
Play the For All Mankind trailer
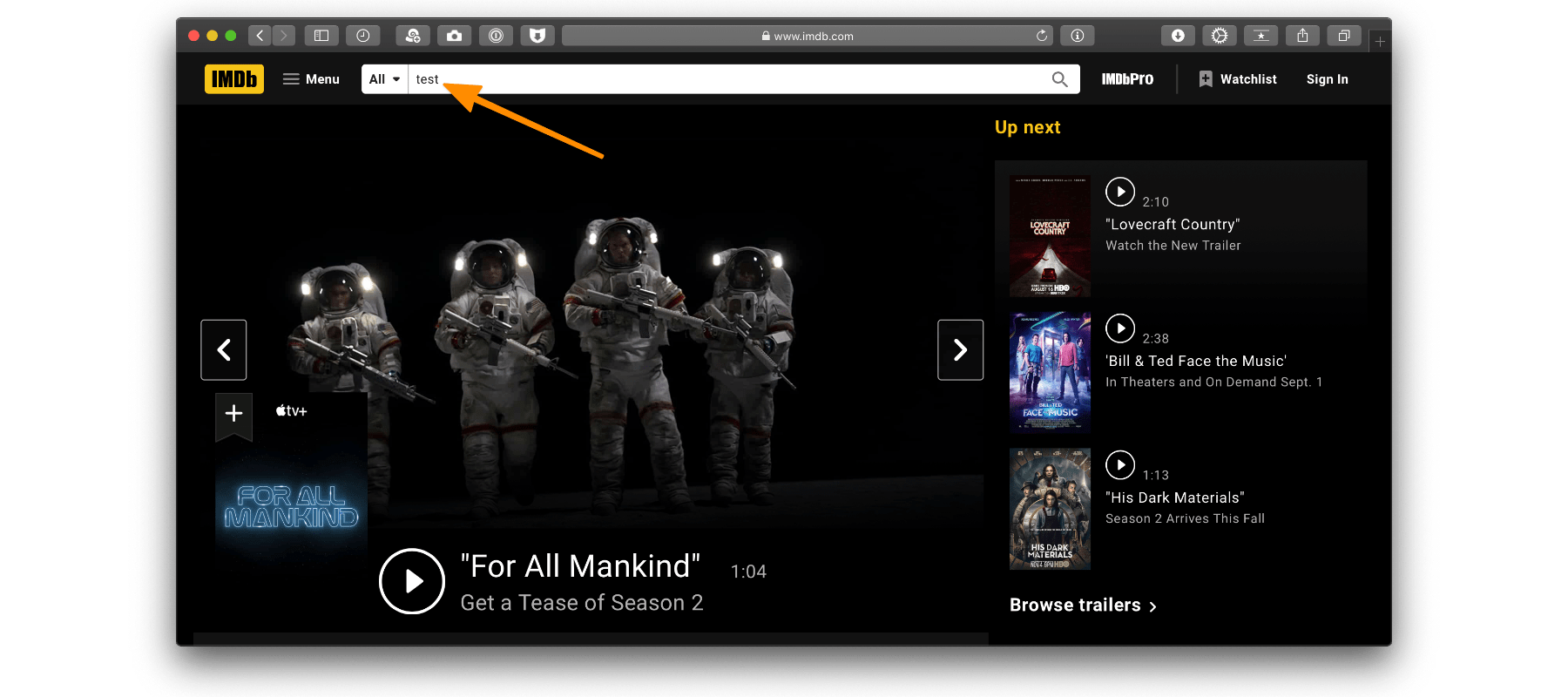[412, 581]
